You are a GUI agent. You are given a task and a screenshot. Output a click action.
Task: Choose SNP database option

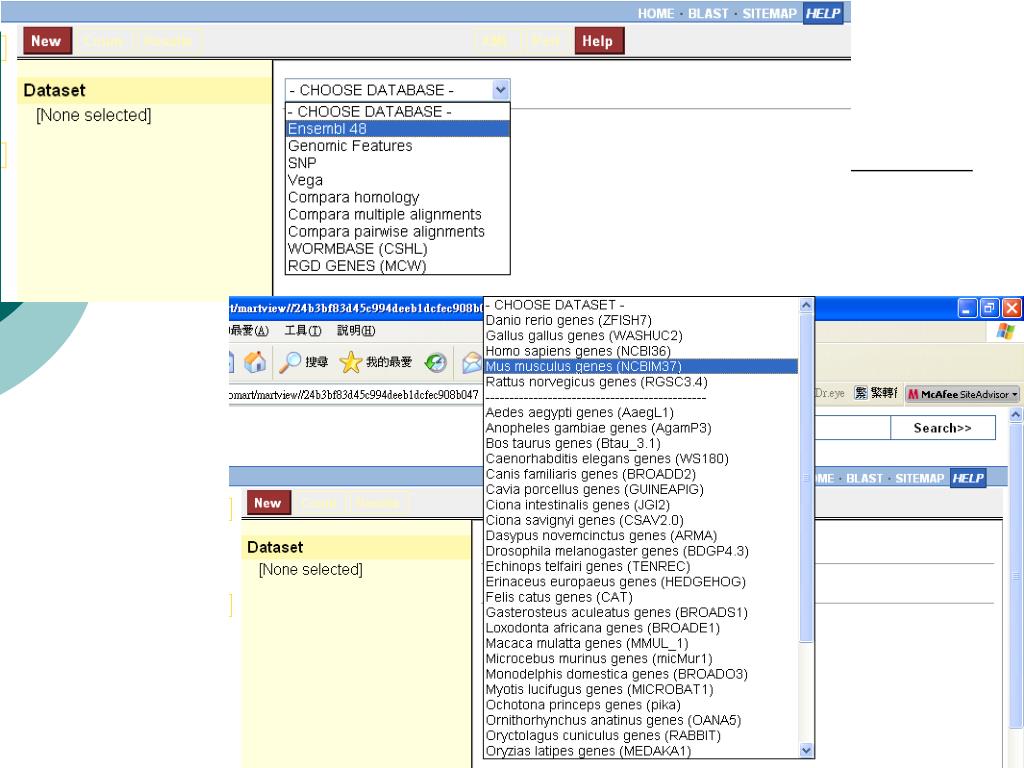click(398, 163)
